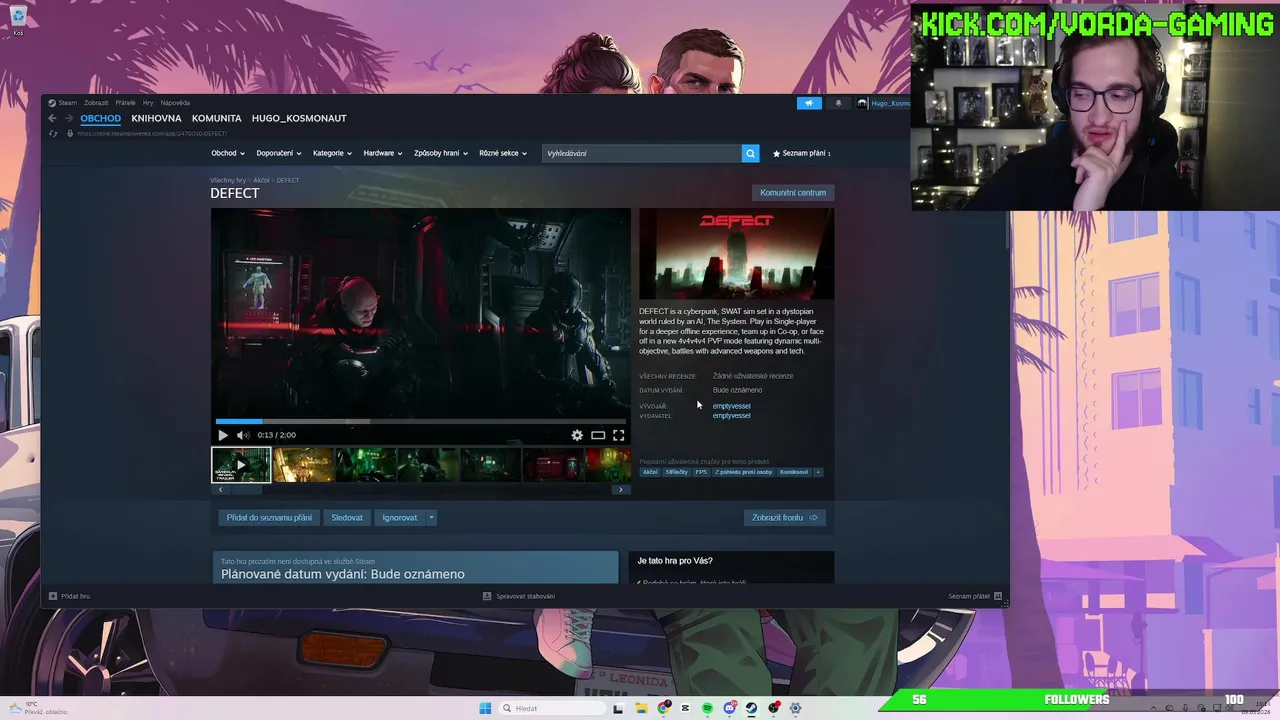Open Hugo_Kosmonaut account menu
Viewport: 1280px width, 720px height.
(884, 103)
